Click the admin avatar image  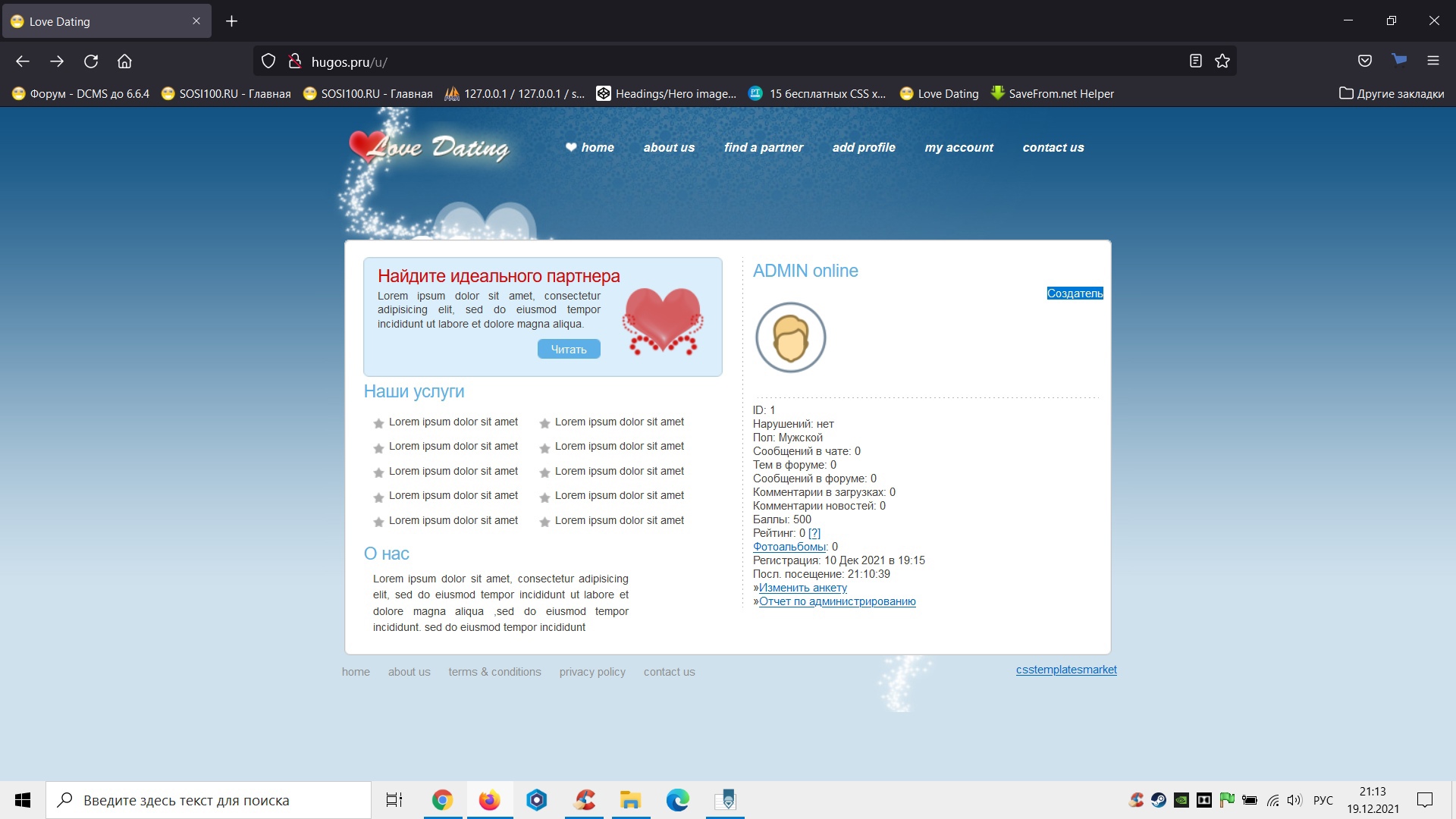click(790, 337)
